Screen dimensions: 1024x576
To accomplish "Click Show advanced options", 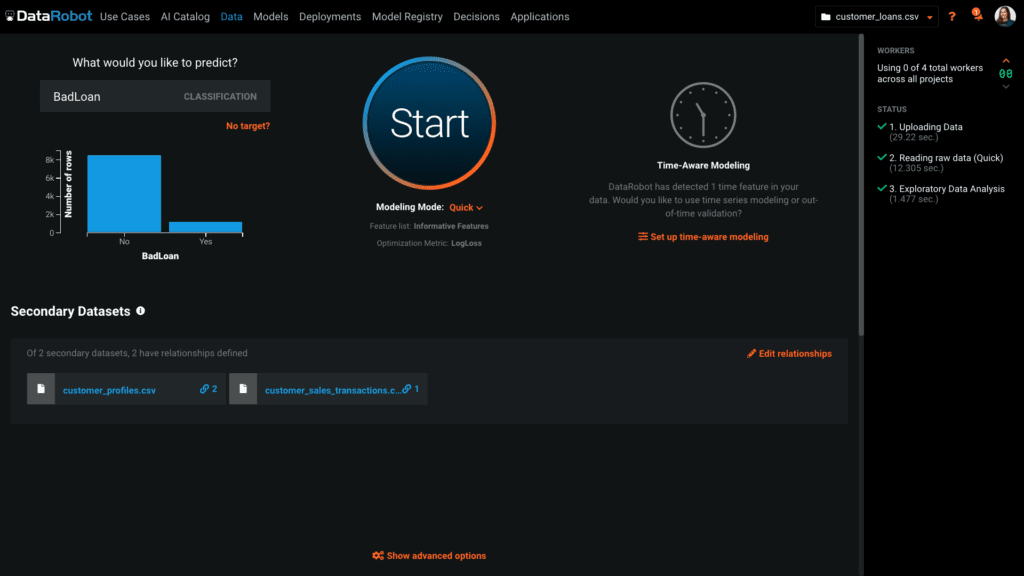I will tap(429, 556).
